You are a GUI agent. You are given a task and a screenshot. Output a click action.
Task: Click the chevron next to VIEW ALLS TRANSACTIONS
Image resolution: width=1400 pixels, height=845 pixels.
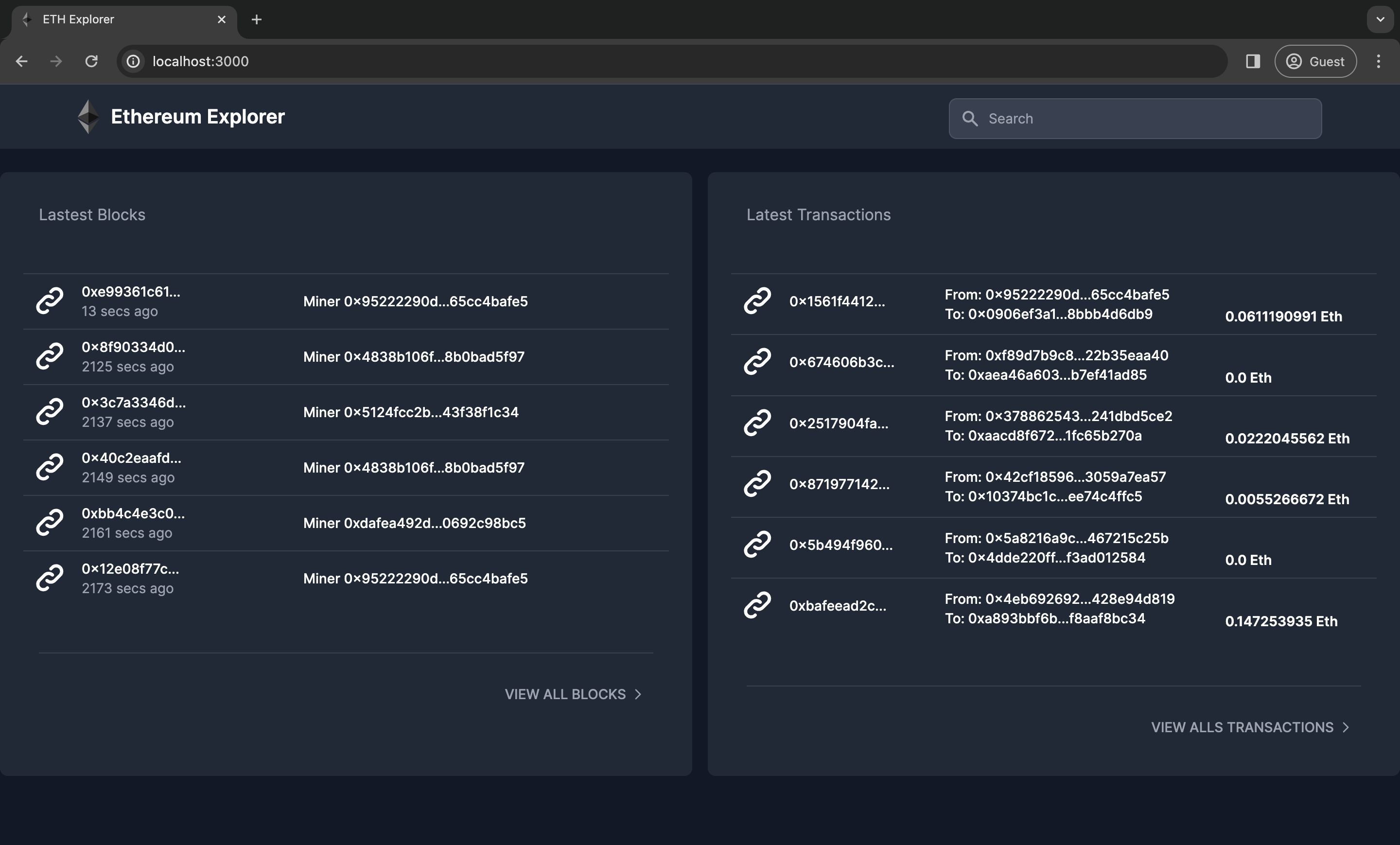1346,727
